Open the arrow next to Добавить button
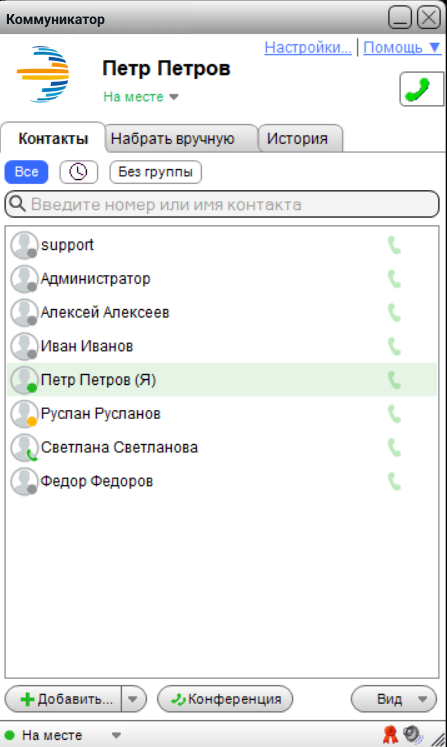 pyautogui.click(x=133, y=699)
